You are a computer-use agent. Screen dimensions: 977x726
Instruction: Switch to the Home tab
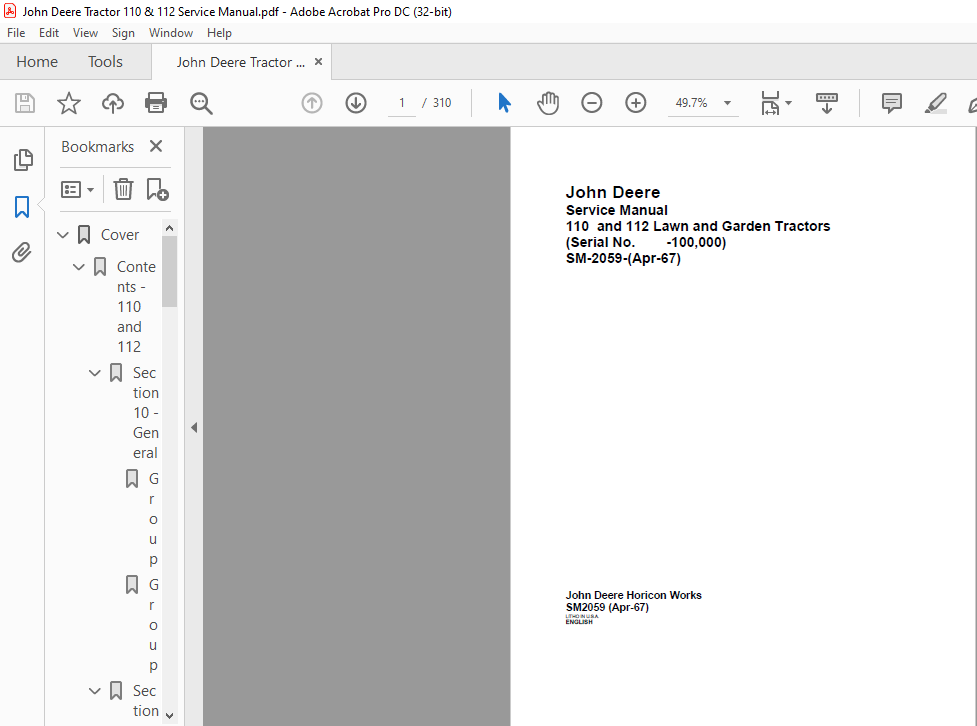tap(37, 62)
